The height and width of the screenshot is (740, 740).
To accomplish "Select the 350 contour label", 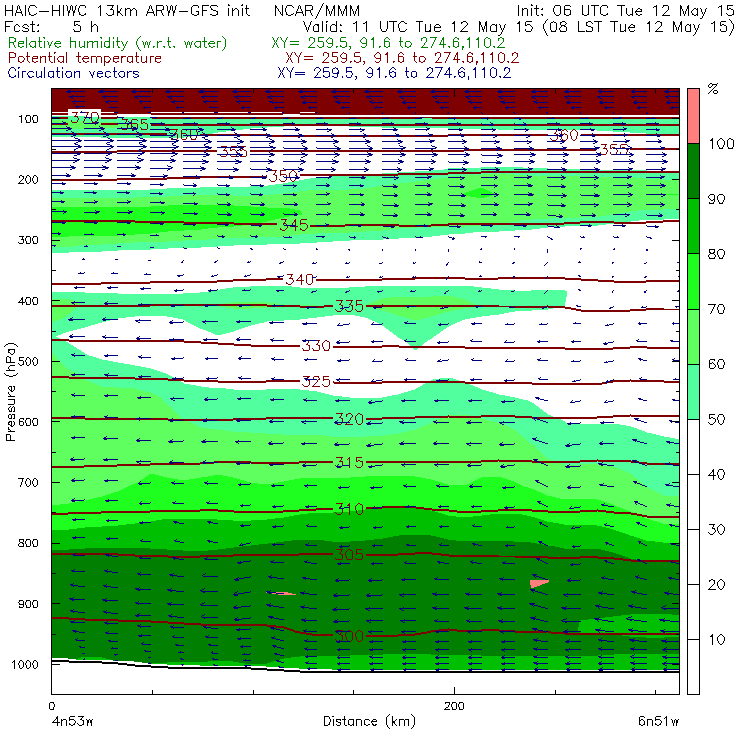I will click(283, 176).
